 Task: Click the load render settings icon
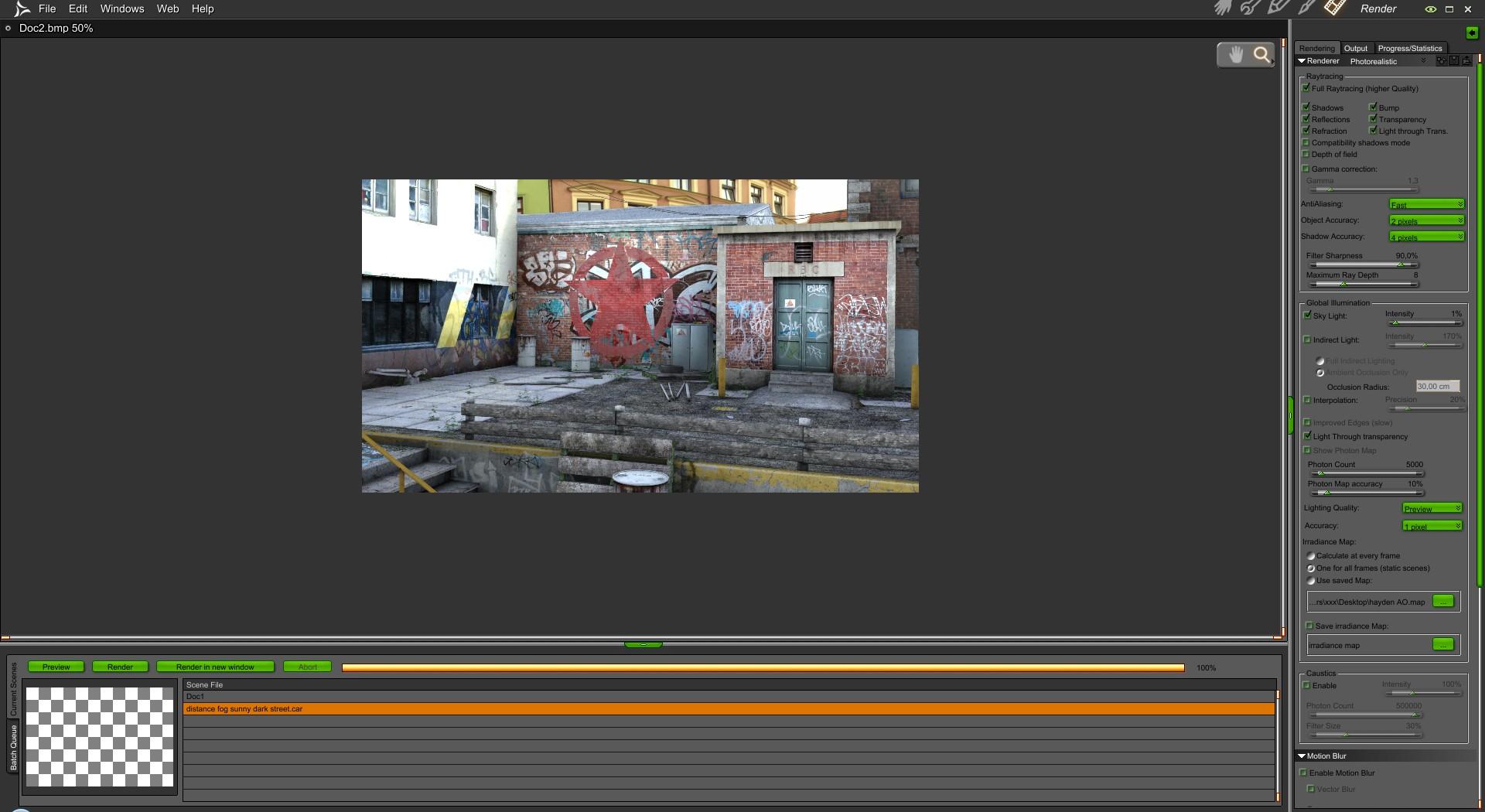point(1466,61)
